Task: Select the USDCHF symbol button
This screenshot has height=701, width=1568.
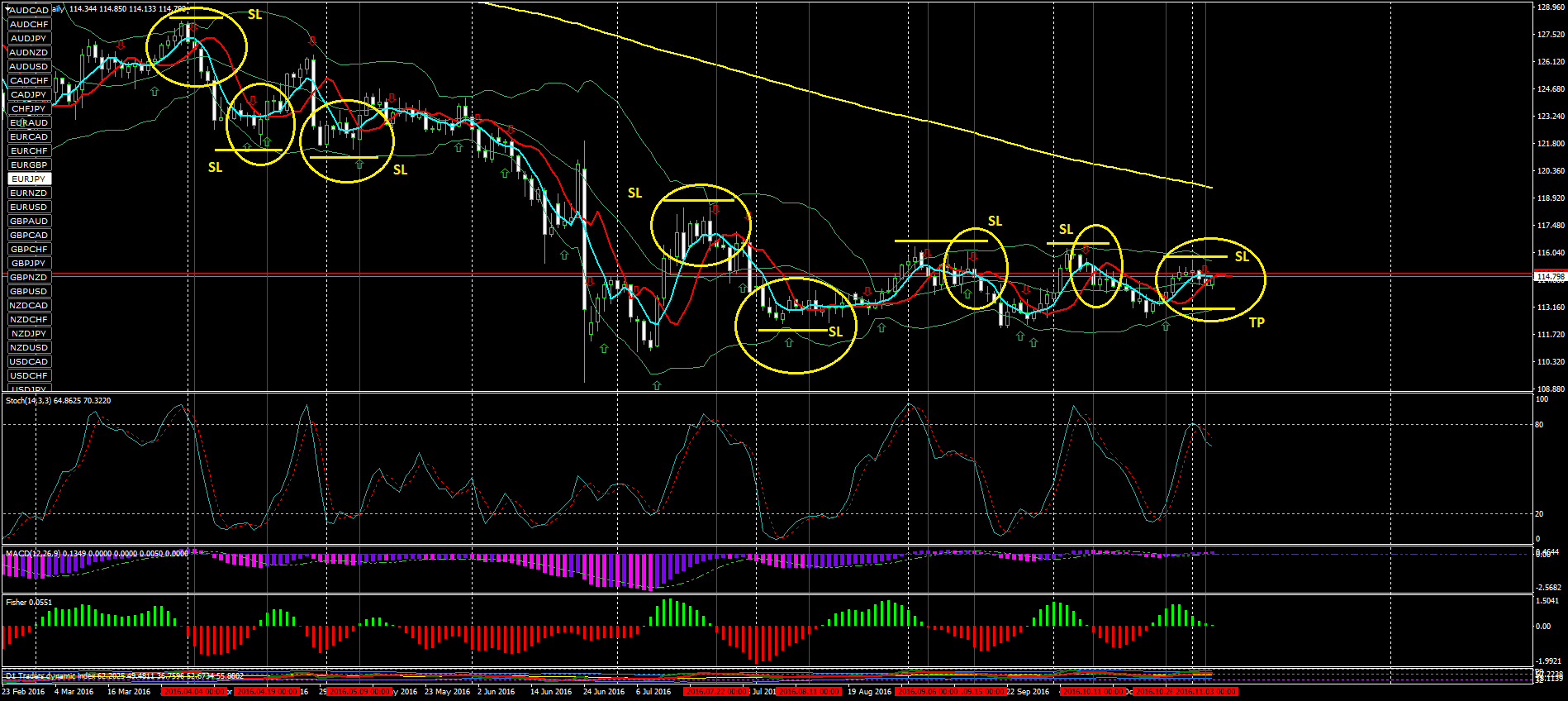Action: 29,375
